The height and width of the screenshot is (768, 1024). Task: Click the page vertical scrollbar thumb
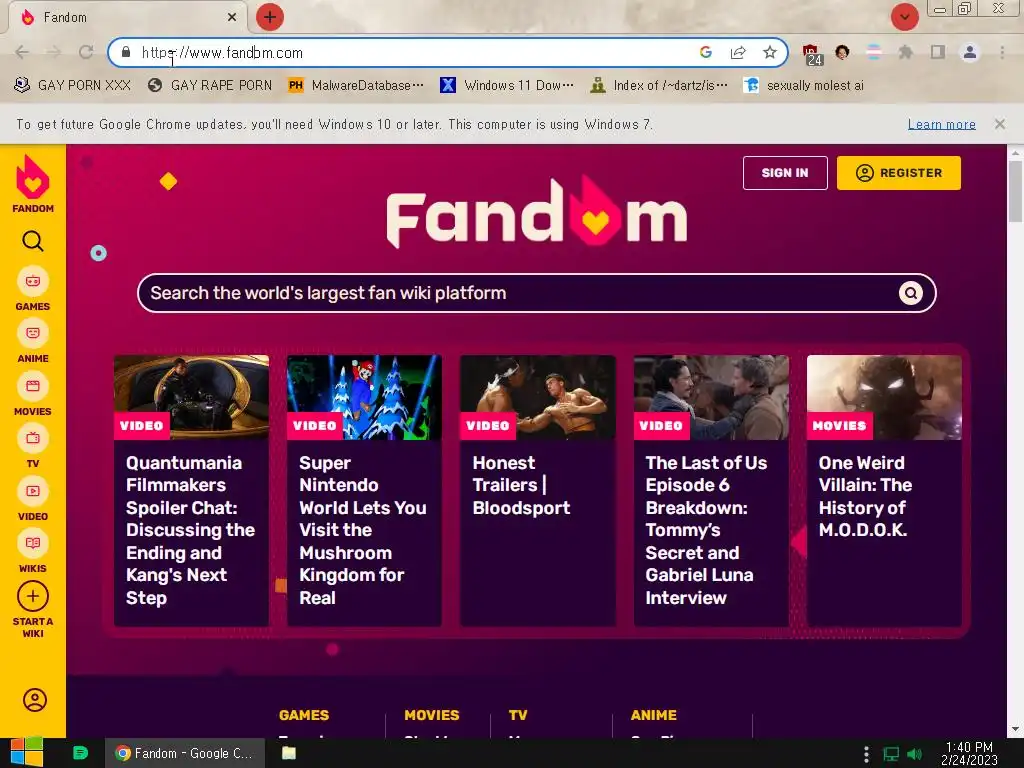coord(1015,191)
